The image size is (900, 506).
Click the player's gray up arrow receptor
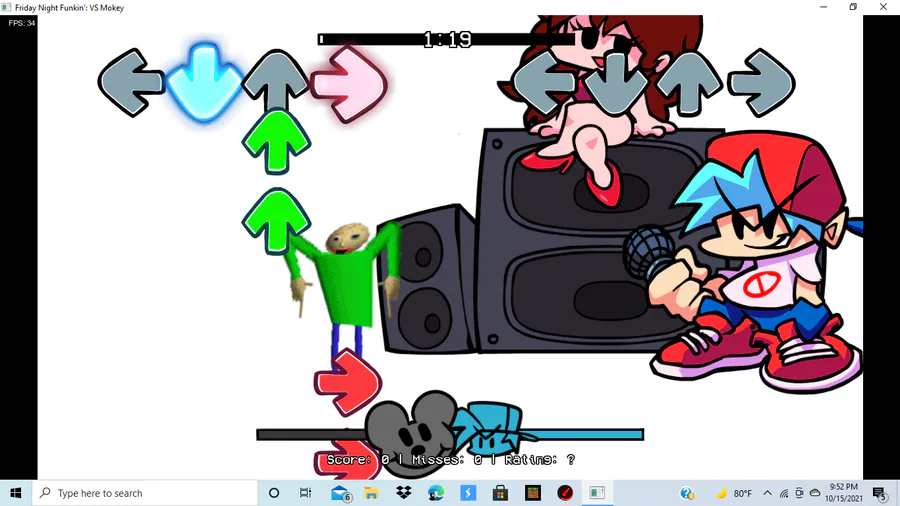276,79
